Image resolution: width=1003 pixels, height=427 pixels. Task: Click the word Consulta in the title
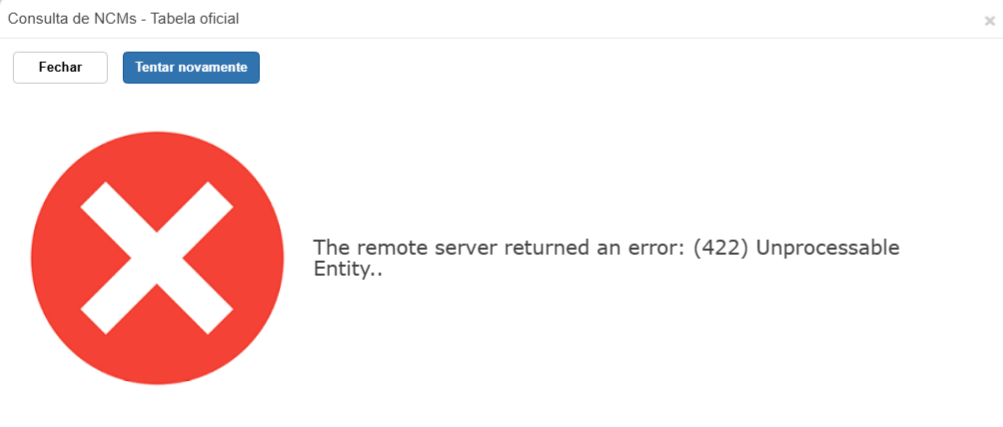[37, 19]
